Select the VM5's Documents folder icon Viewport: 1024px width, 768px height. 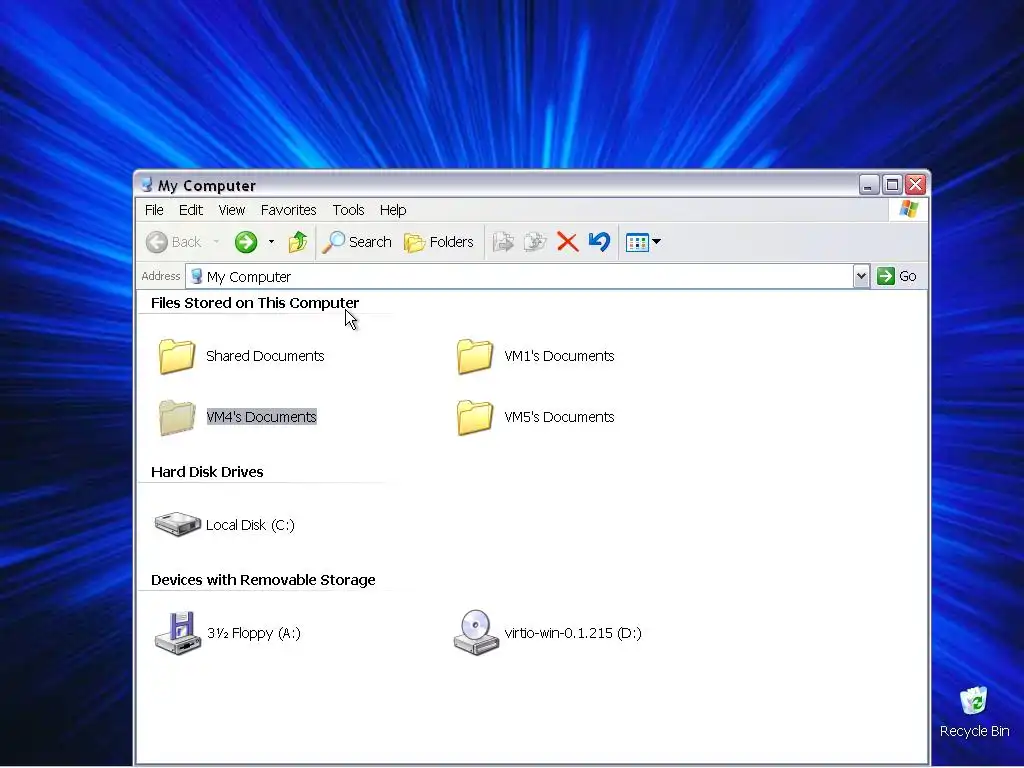pos(475,417)
